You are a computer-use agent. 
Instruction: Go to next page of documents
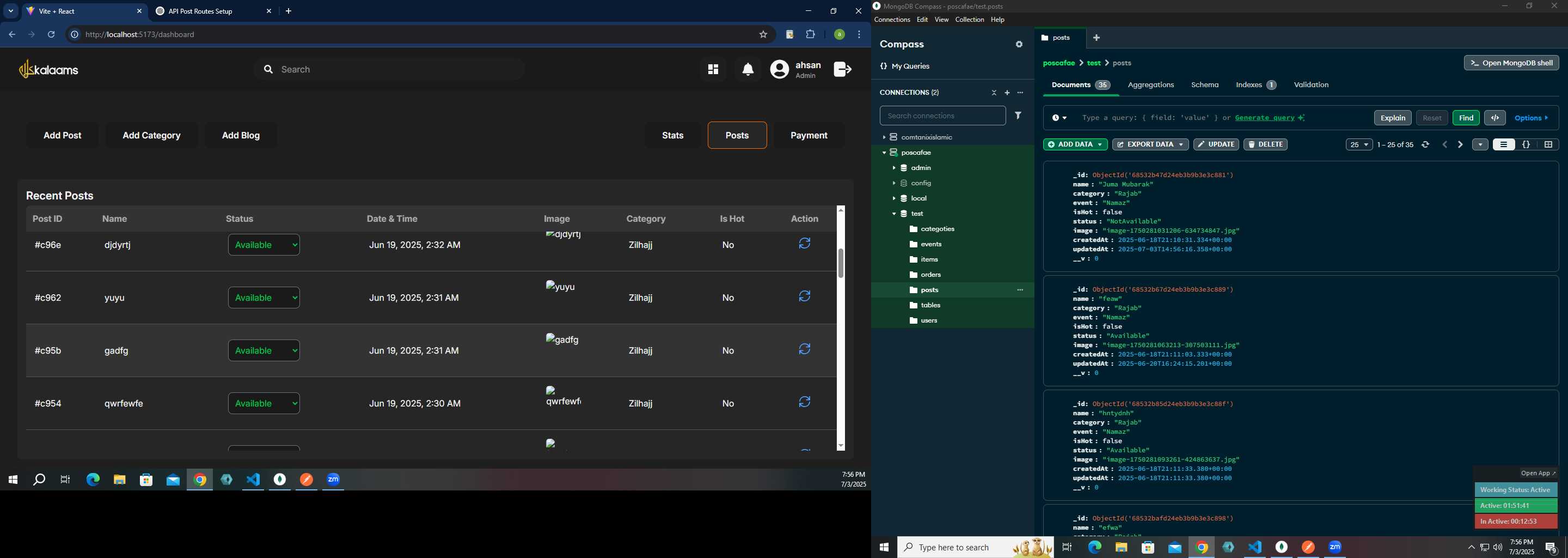(x=1460, y=145)
